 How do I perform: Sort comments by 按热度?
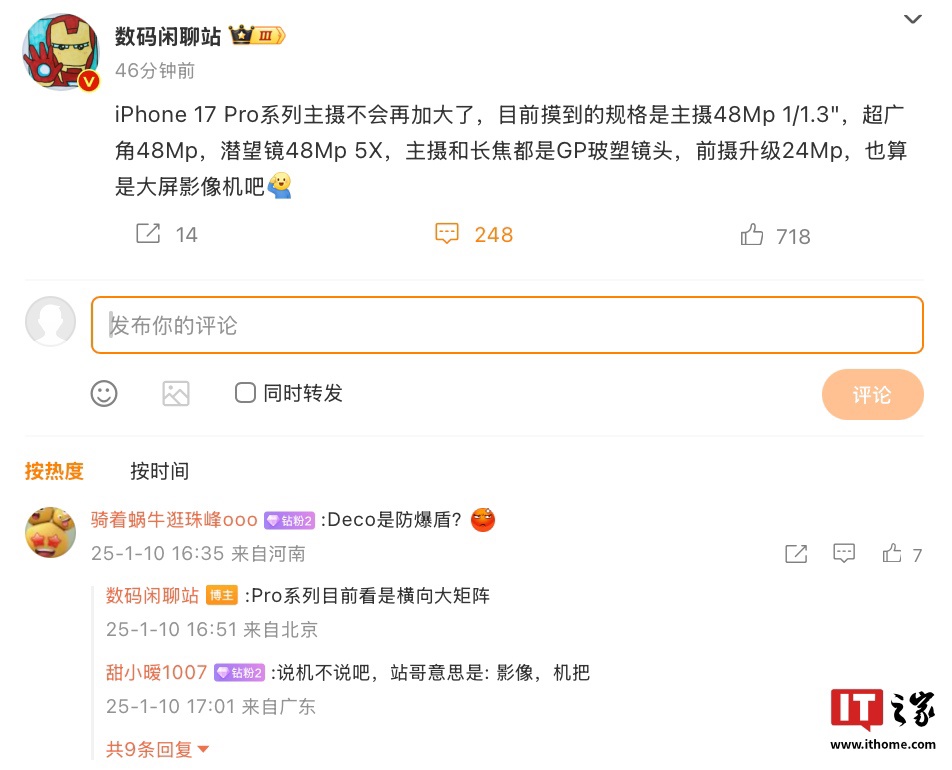(x=54, y=471)
